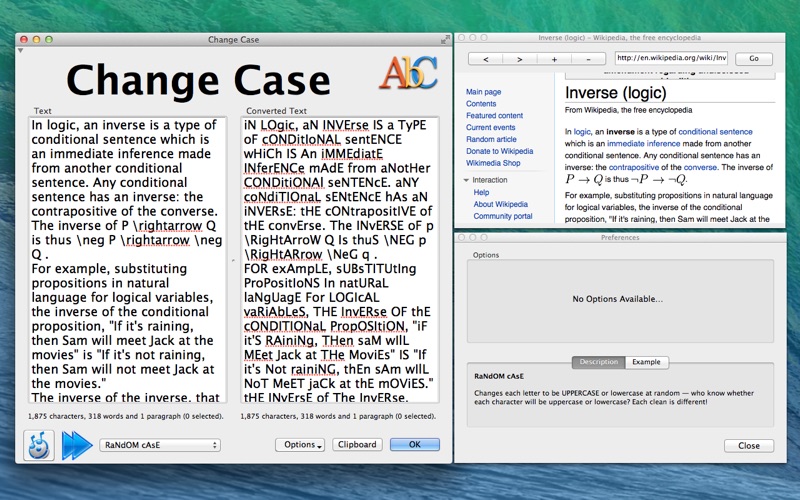Open the Community portal link
Screen dimensions: 800x500
pos(503,216)
